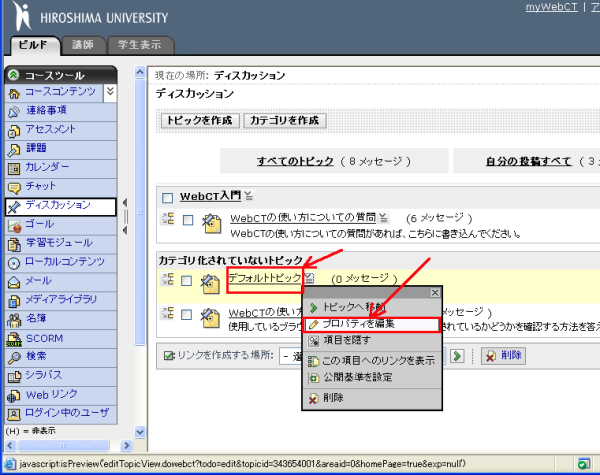Click topic icon of デフォルトトピック row
The image size is (600, 475).
point(210,284)
